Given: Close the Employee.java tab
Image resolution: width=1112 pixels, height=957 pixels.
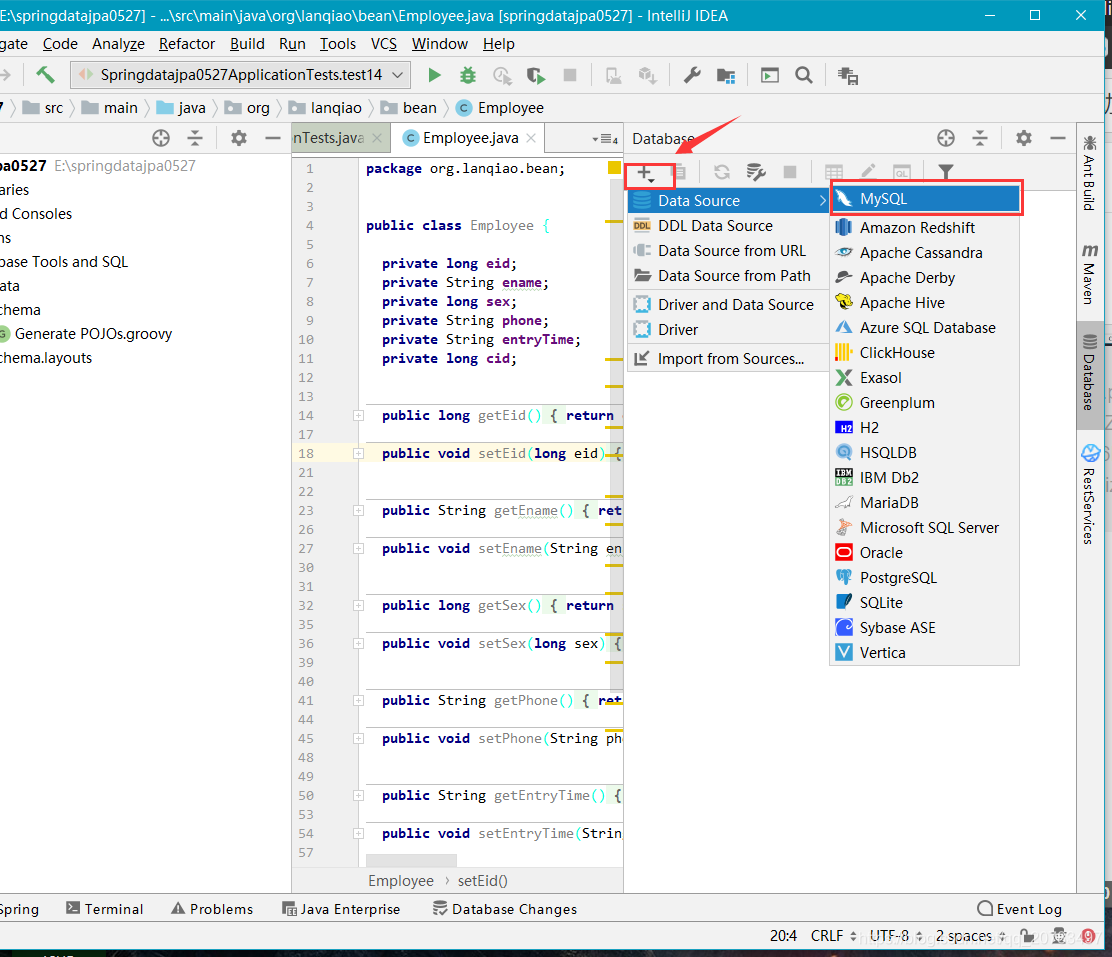Looking at the screenshot, I should tap(531, 138).
